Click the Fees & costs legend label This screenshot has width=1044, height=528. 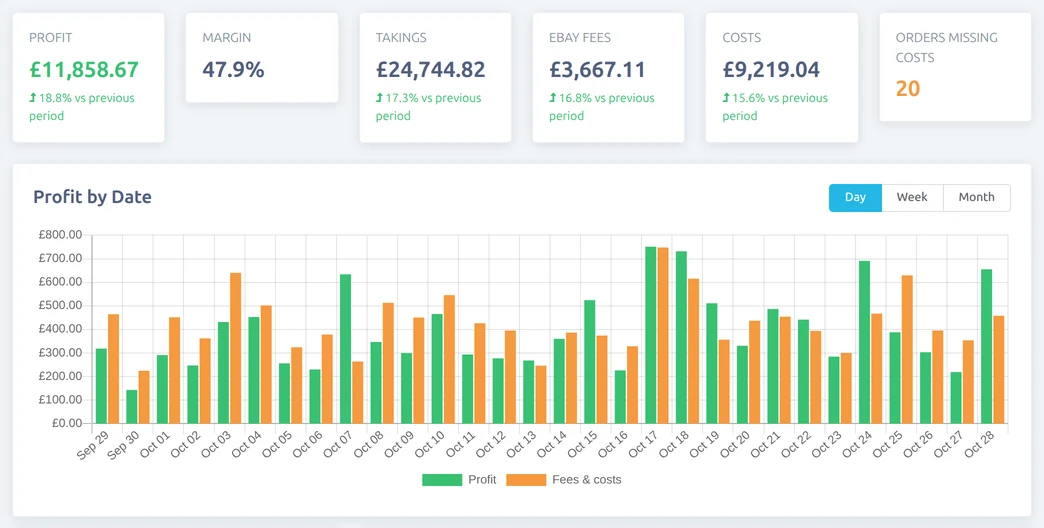pyautogui.click(x=587, y=479)
